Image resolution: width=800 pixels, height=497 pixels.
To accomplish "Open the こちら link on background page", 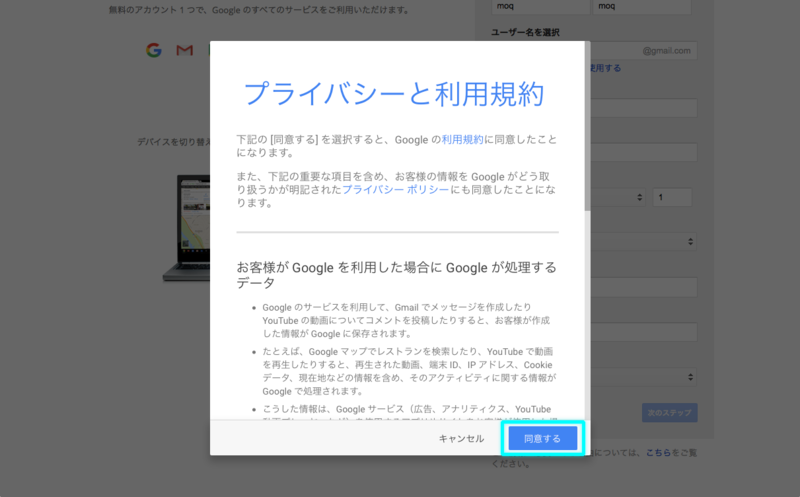I will coord(658,453).
